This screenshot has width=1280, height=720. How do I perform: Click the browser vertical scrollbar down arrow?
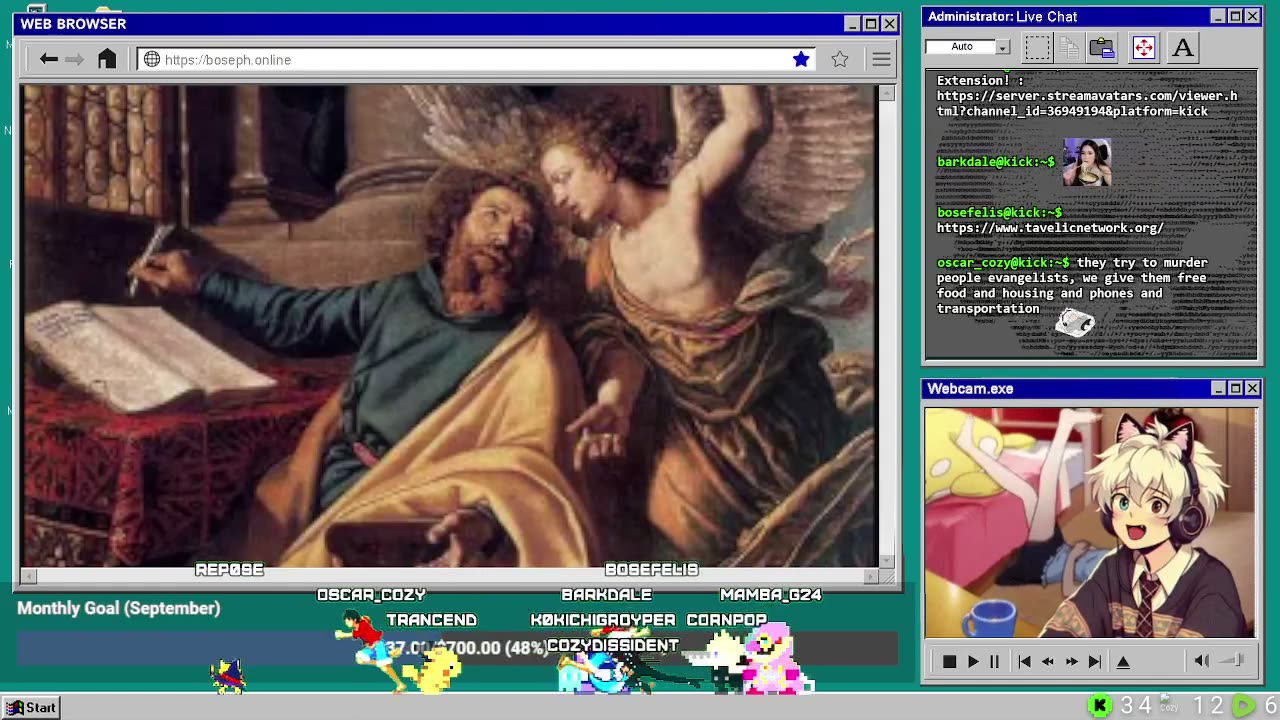pos(887,561)
